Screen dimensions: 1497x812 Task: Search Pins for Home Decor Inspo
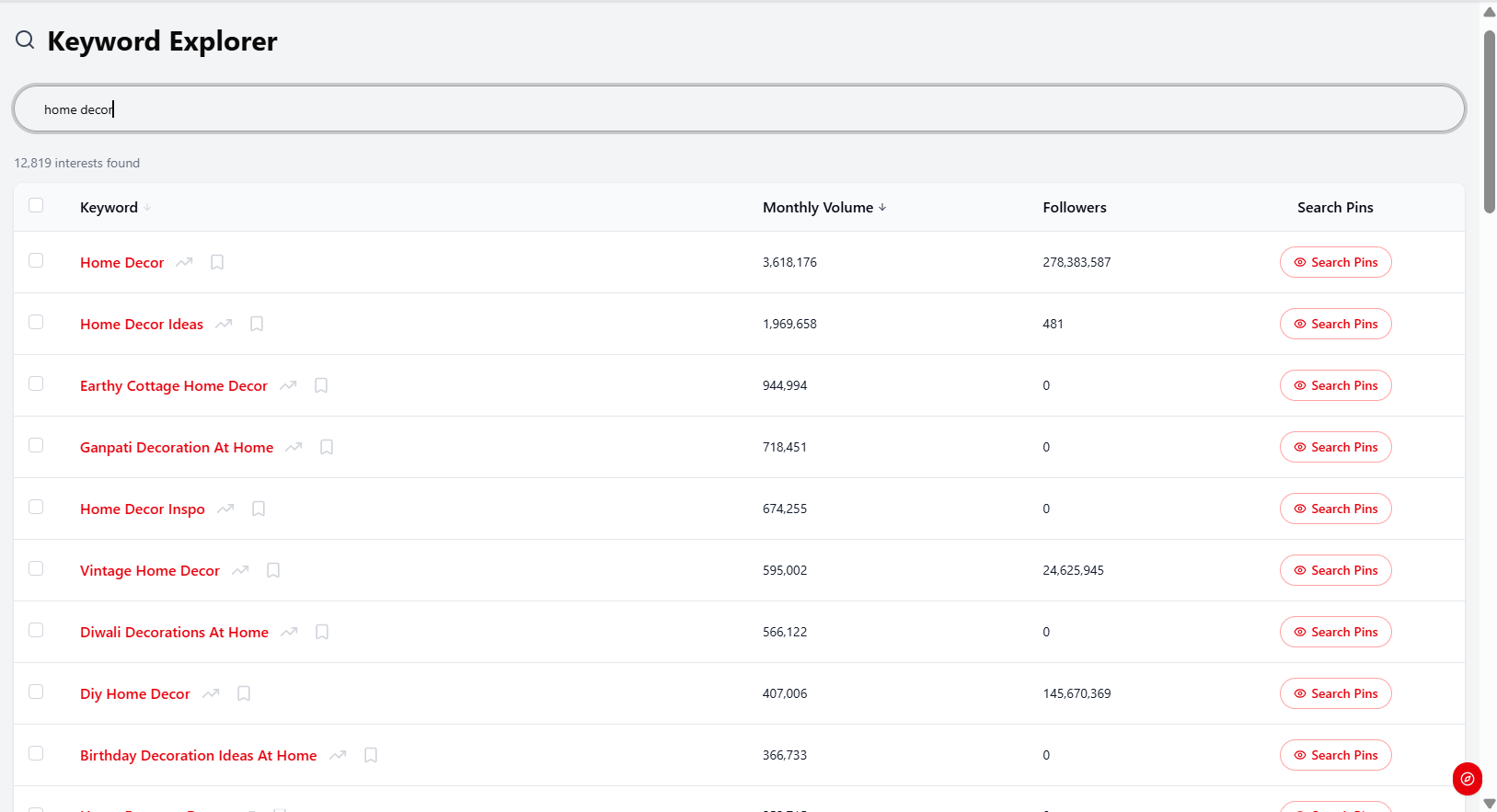point(1335,509)
